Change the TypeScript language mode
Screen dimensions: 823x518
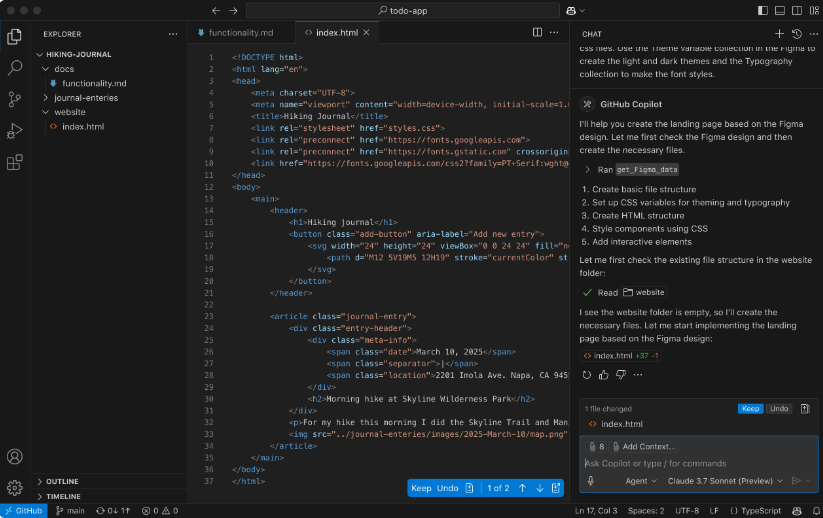pyautogui.click(x=756, y=511)
